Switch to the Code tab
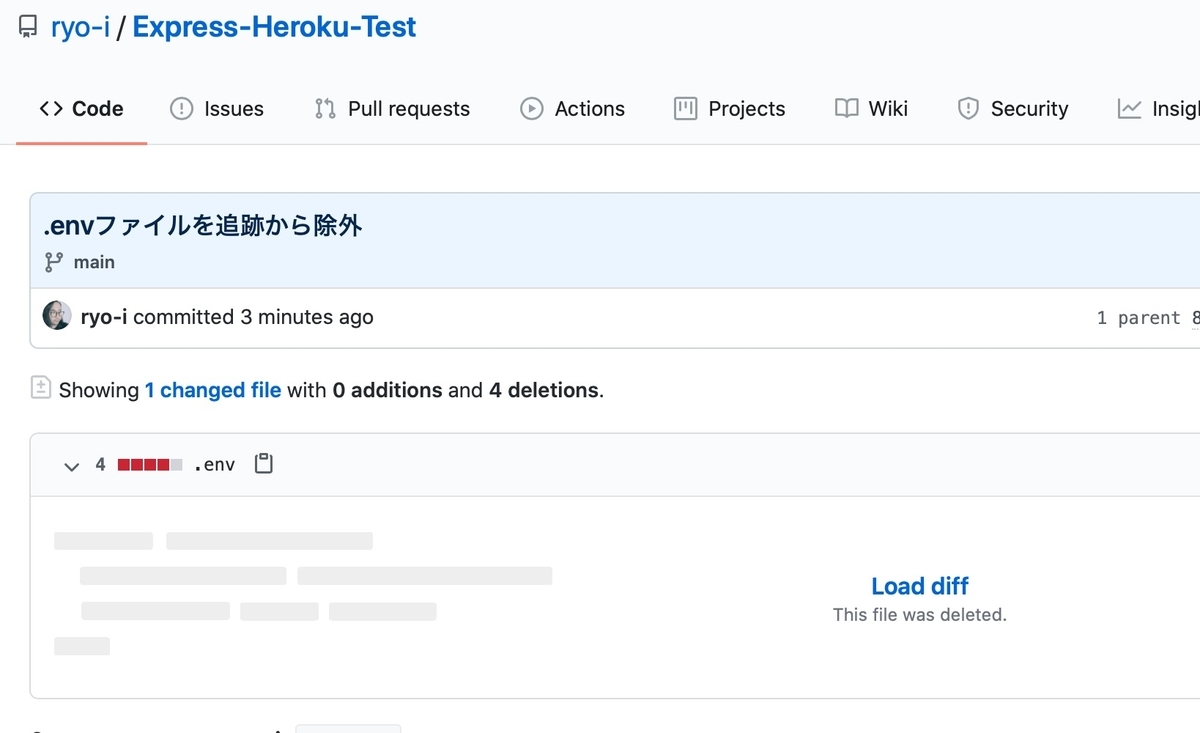The height and width of the screenshot is (733, 1200). click(82, 109)
